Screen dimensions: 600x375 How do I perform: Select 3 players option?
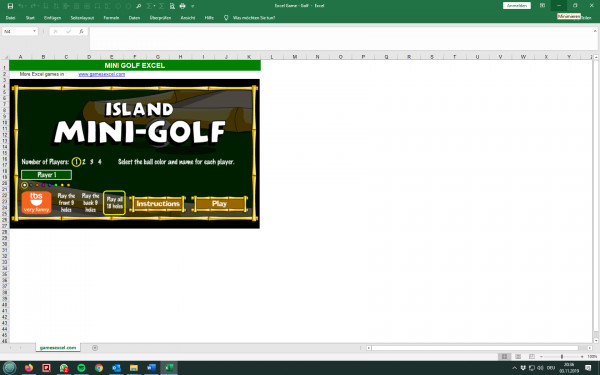pos(91,162)
